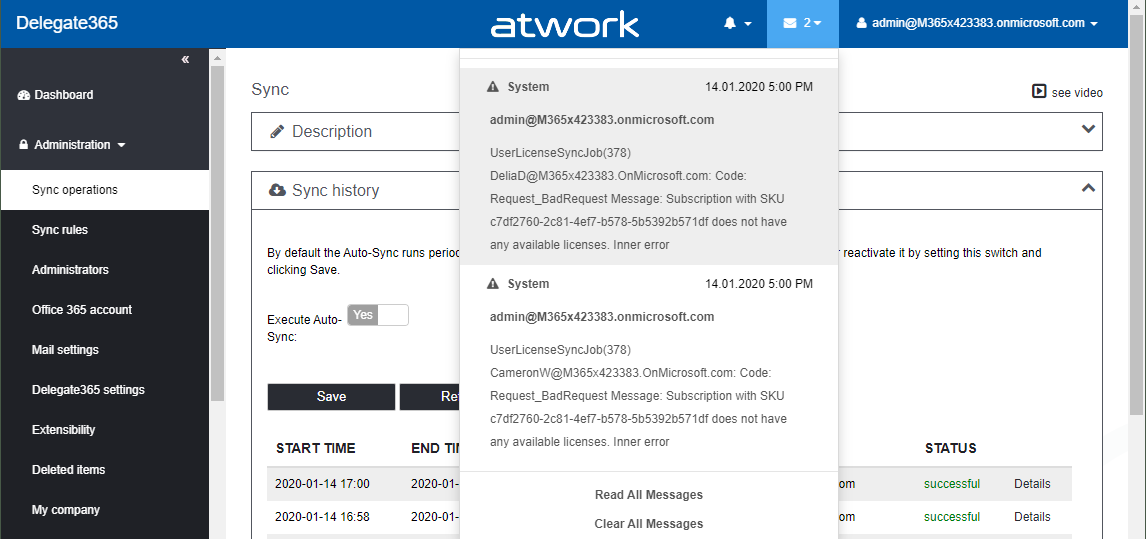Expand the Description panel chevron
The image size is (1146, 539).
tap(1089, 130)
